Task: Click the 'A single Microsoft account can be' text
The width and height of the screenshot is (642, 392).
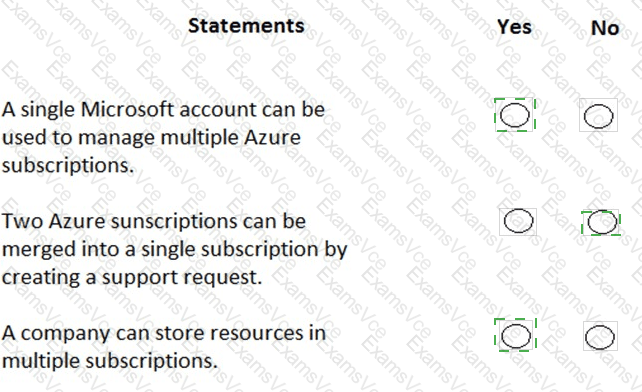Action: (163, 110)
